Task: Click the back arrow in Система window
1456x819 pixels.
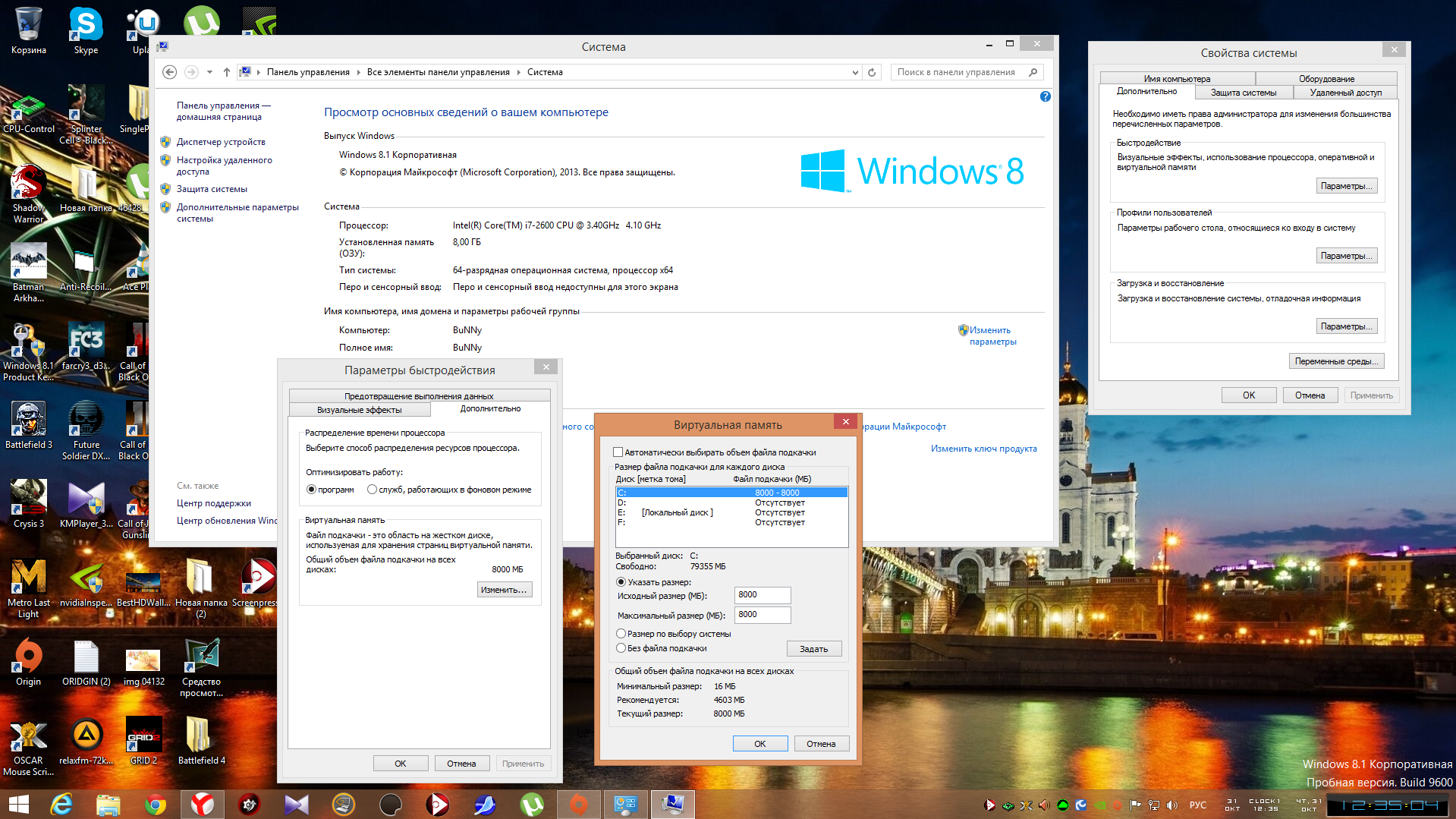Action: [170, 72]
